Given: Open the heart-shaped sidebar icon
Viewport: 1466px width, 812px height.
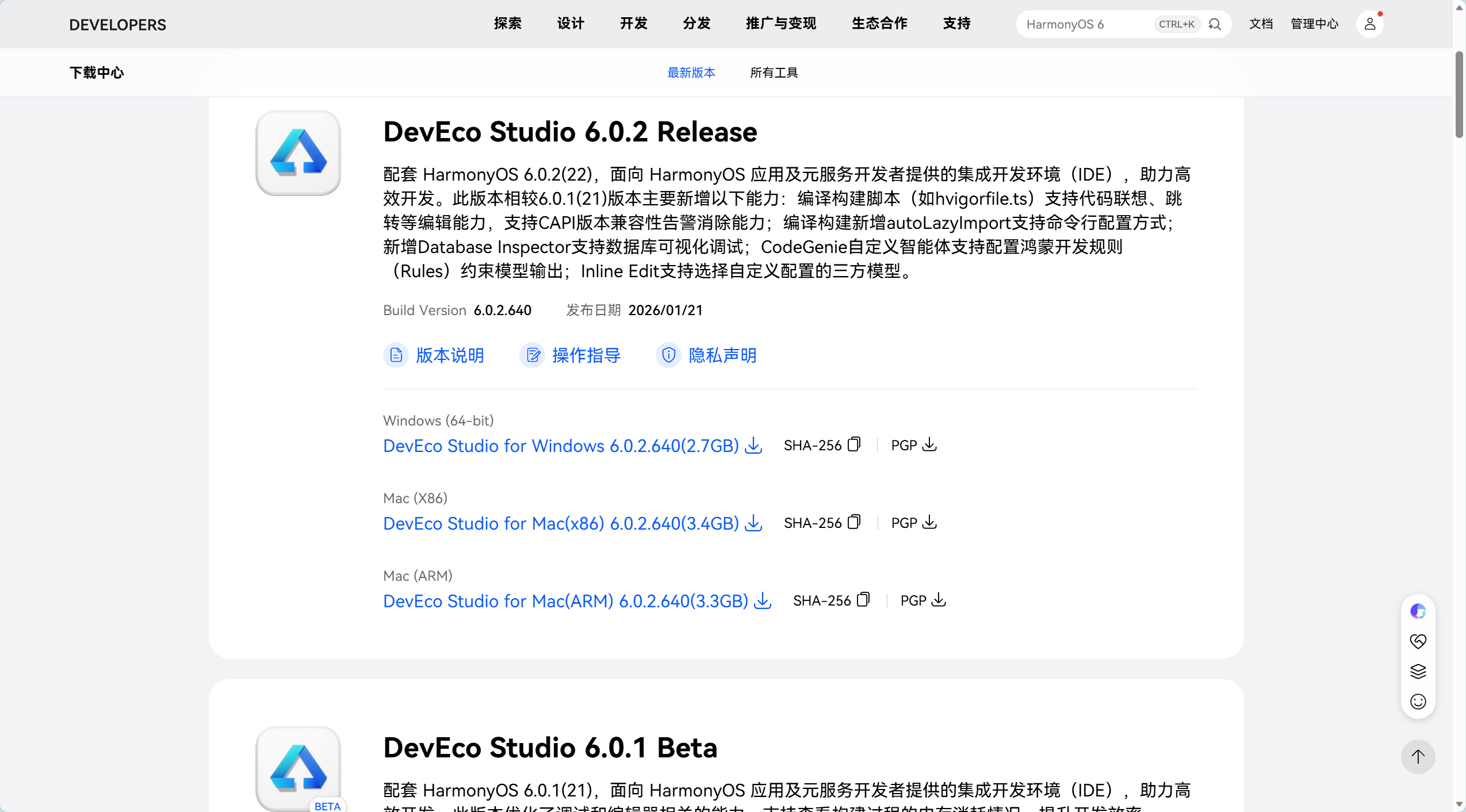Looking at the screenshot, I should [1418, 641].
